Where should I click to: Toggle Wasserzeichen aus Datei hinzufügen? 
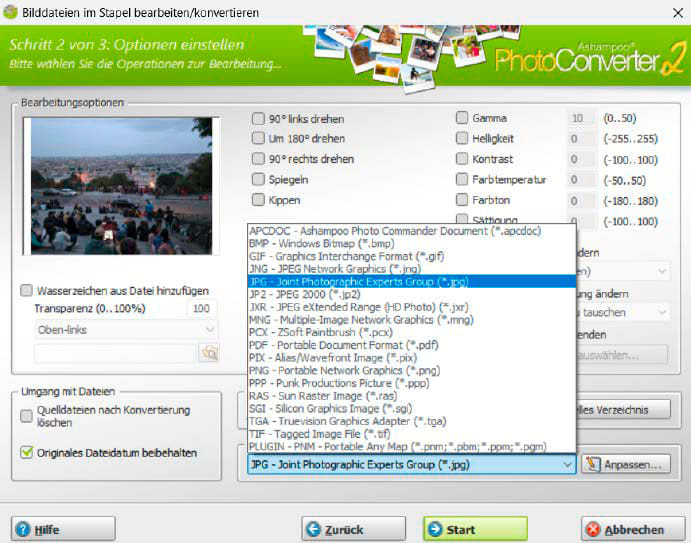click(26, 290)
